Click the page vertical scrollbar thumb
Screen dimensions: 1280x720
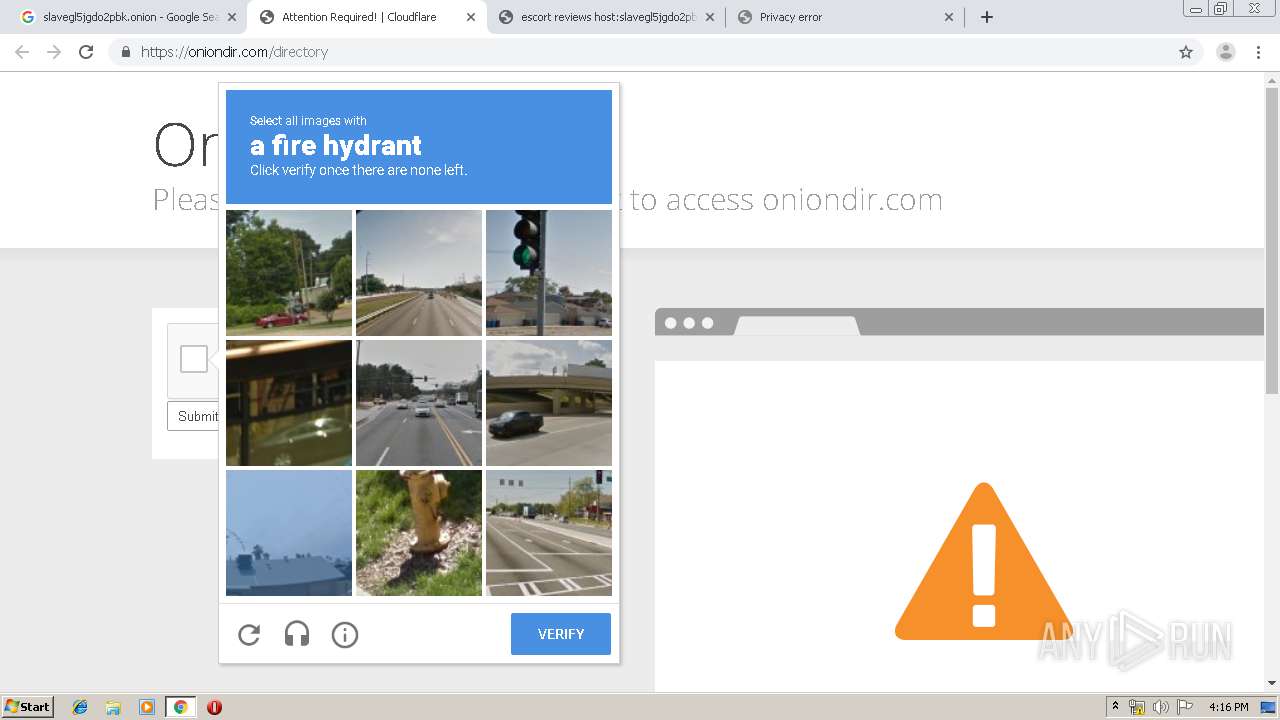click(x=1272, y=242)
